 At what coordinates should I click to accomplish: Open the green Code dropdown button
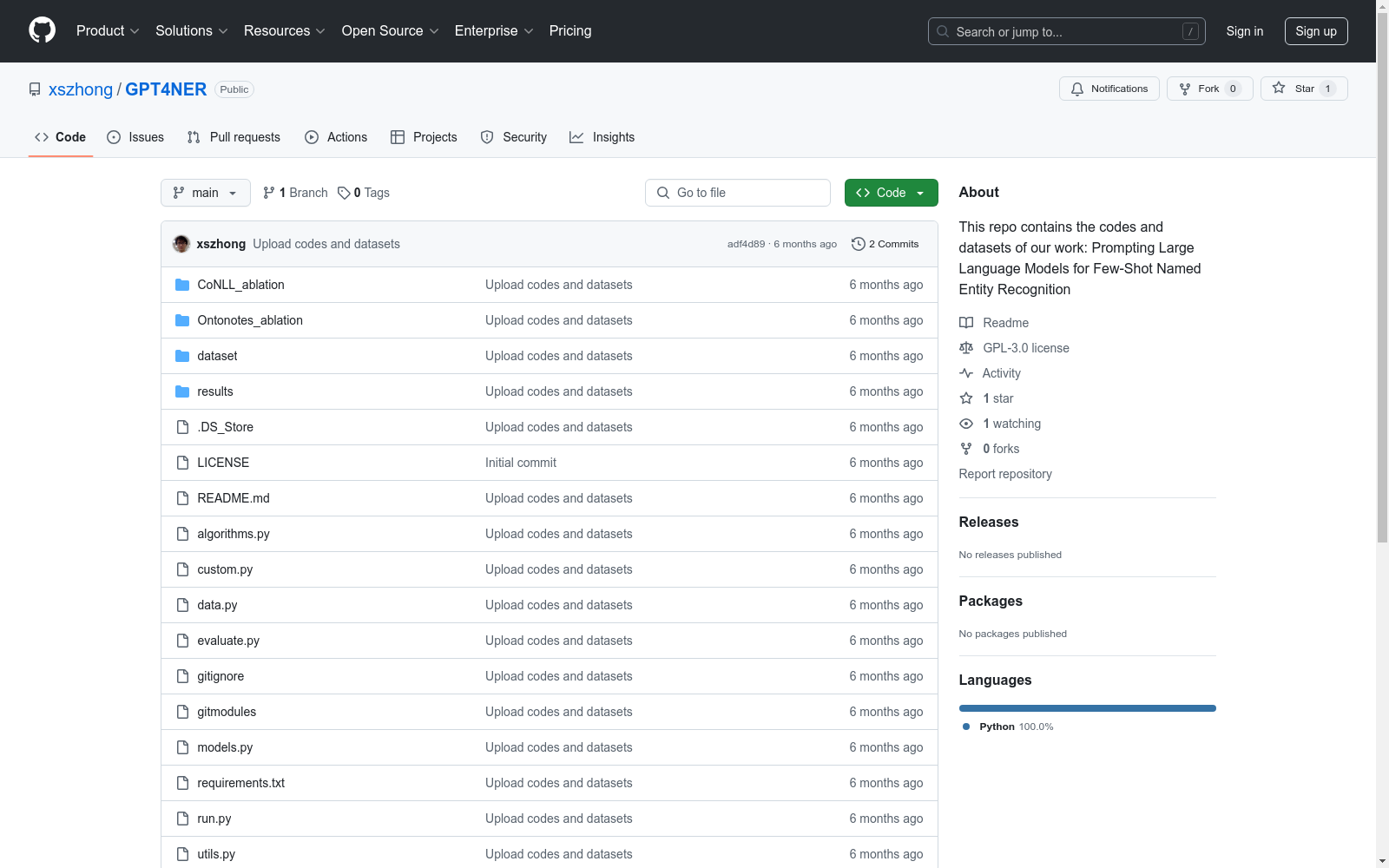891,193
